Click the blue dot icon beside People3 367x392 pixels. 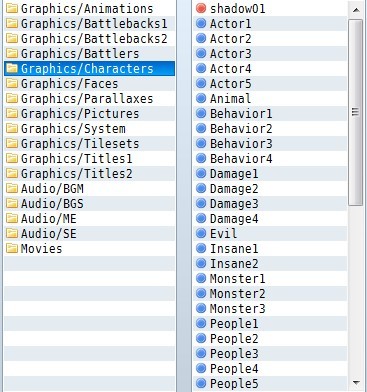tap(201, 353)
